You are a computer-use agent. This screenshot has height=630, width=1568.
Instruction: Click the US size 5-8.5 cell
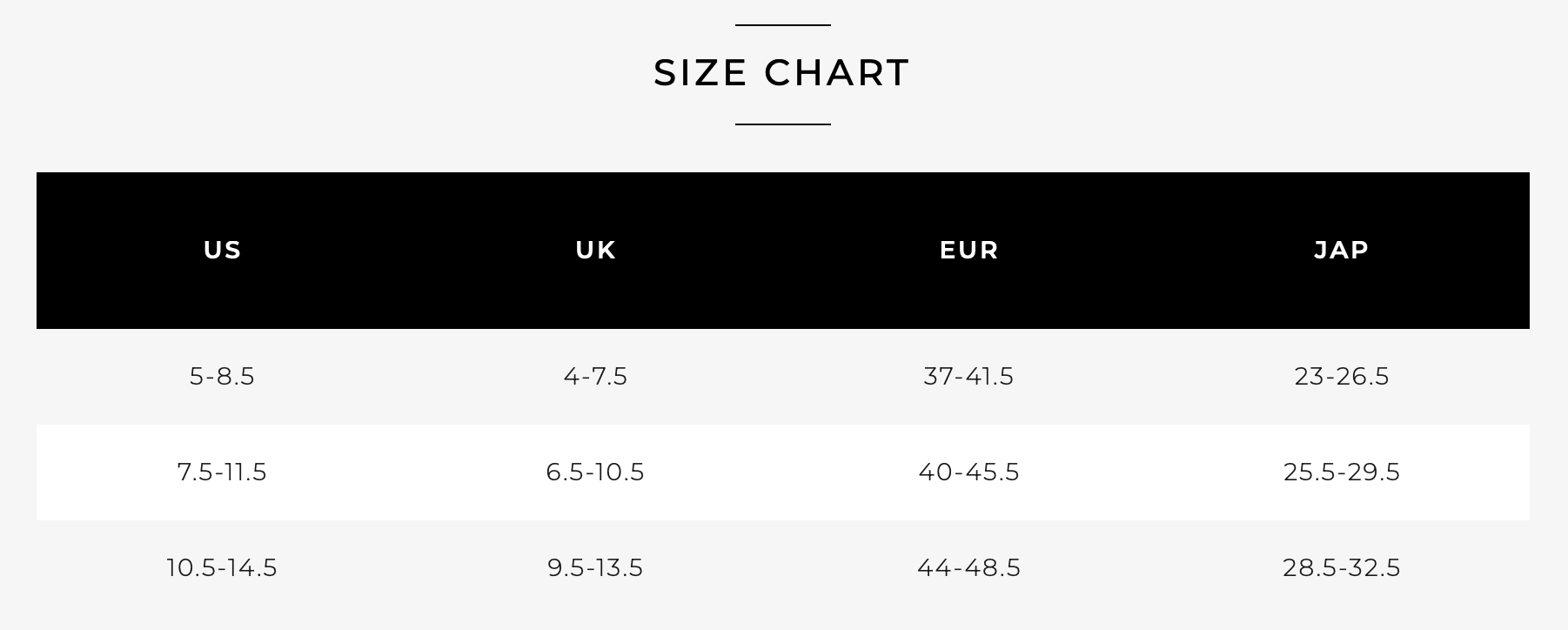[x=222, y=376]
